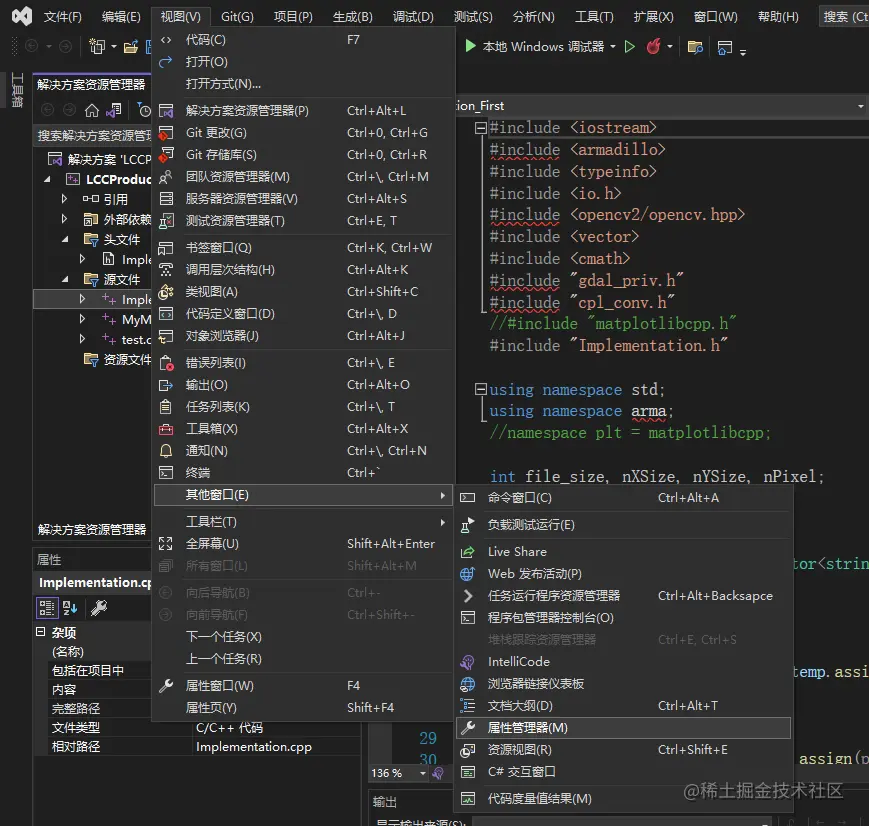The width and height of the screenshot is (869, 826).
Task: Click the Home icon in Solution Explorer
Action: (91, 111)
